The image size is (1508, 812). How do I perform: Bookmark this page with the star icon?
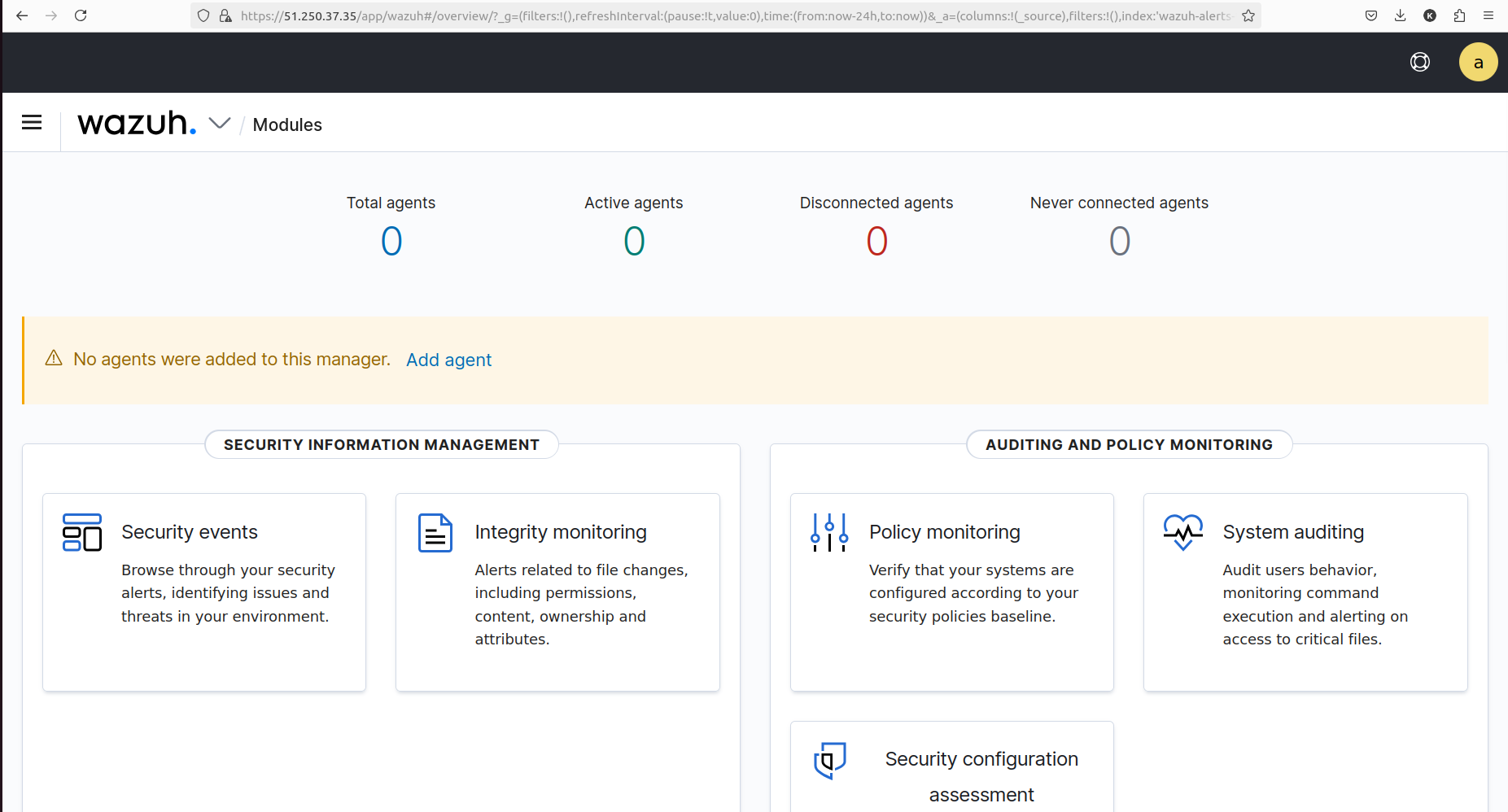[x=1248, y=15]
